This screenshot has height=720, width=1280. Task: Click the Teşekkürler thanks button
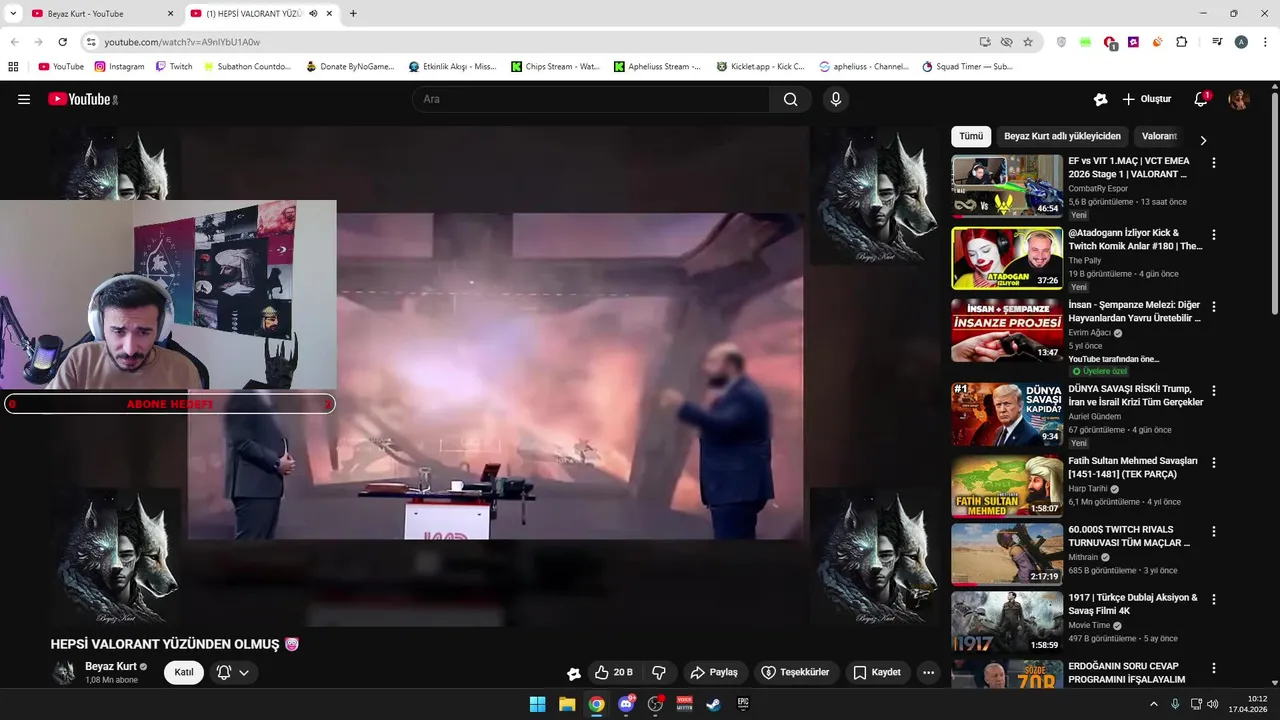(x=795, y=672)
